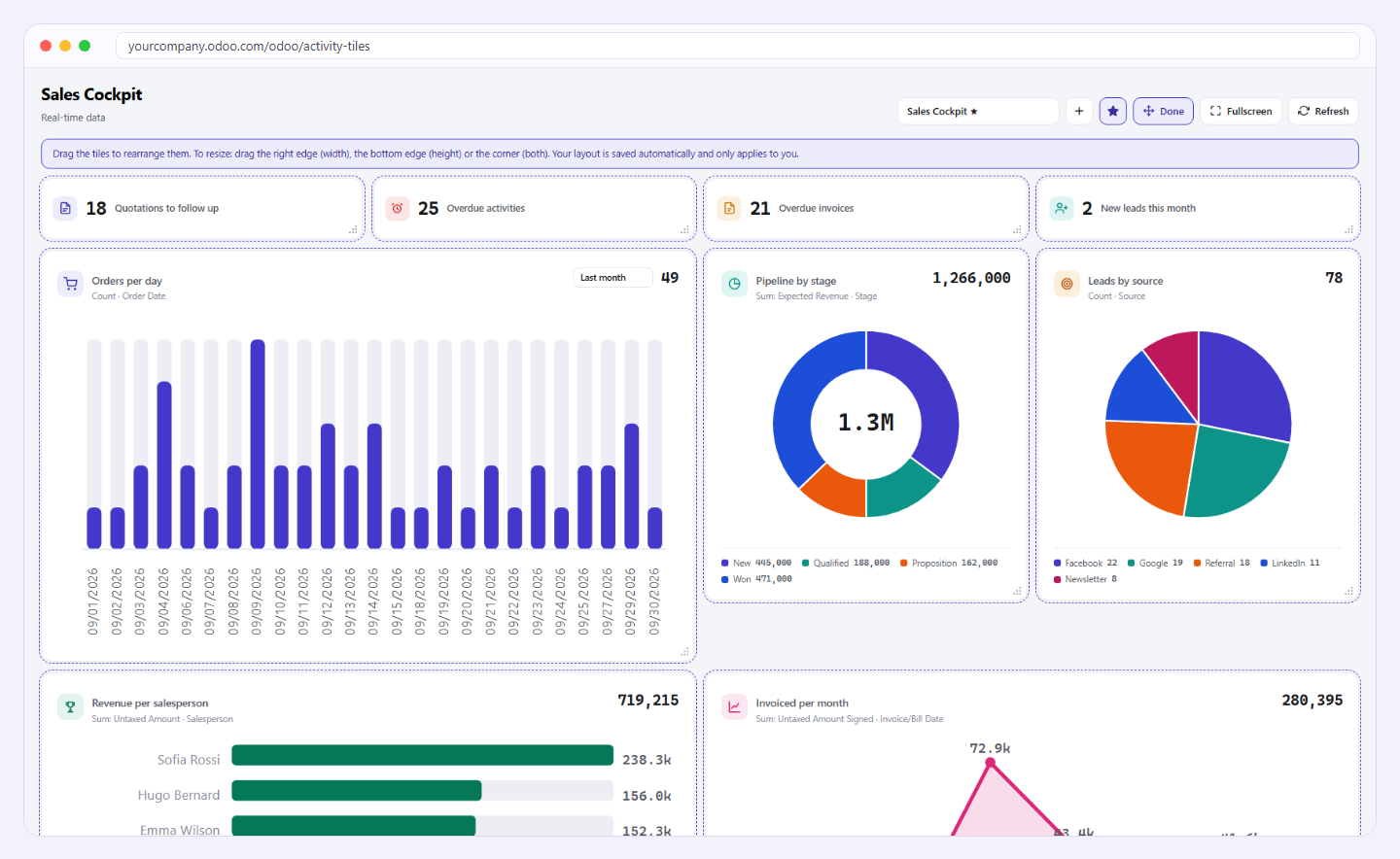The width and height of the screenshot is (1400, 859).
Task: Click the resize handle on the Quotations tile
Action: click(353, 230)
